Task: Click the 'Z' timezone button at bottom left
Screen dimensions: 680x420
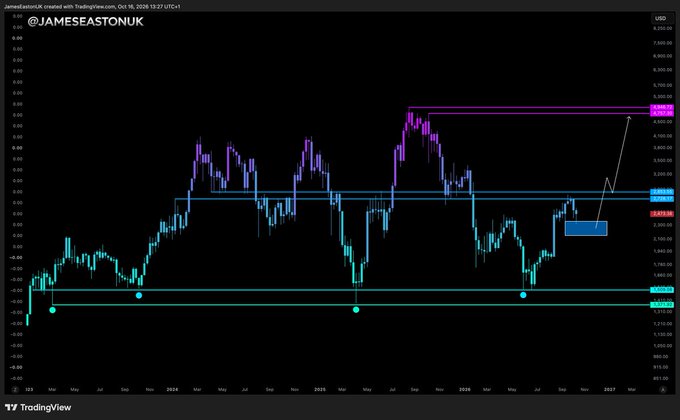Action: [x=15, y=390]
